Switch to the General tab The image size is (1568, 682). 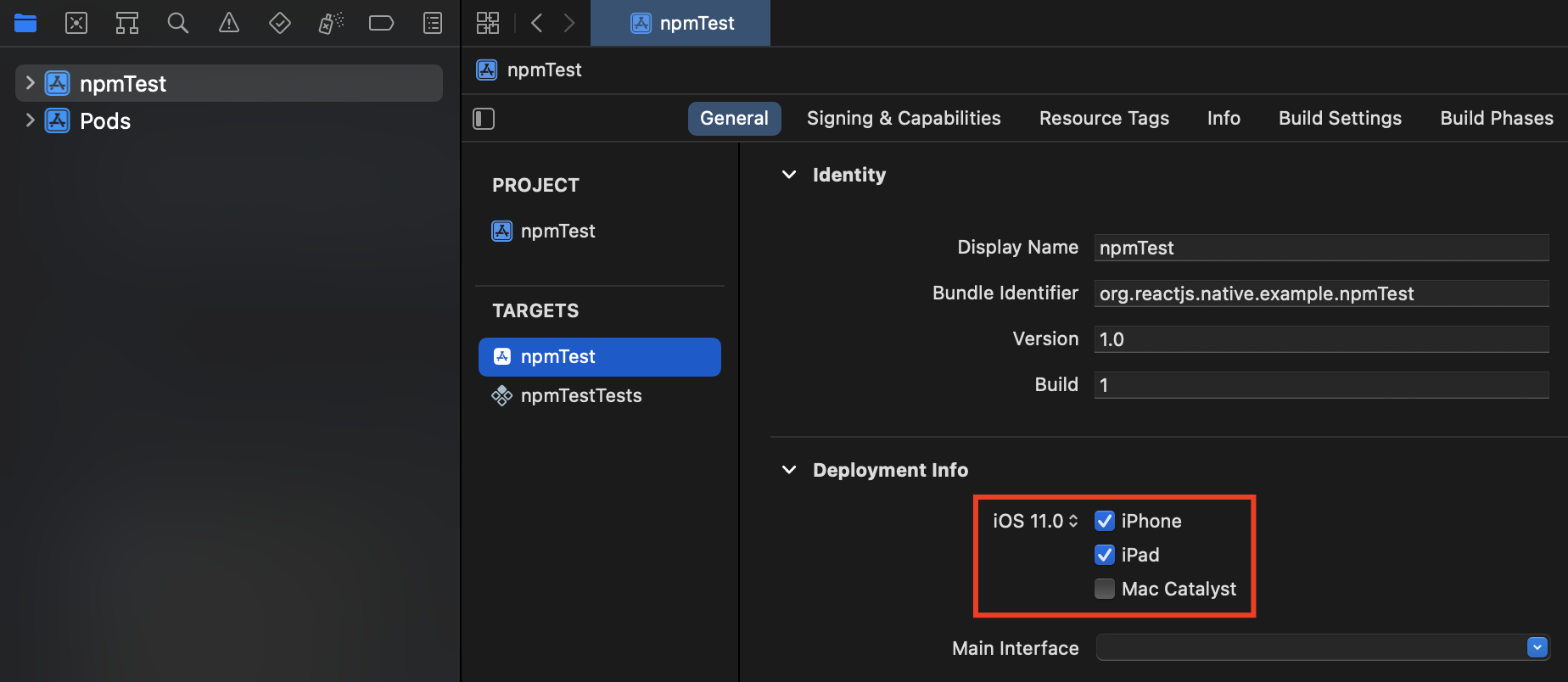point(734,119)
